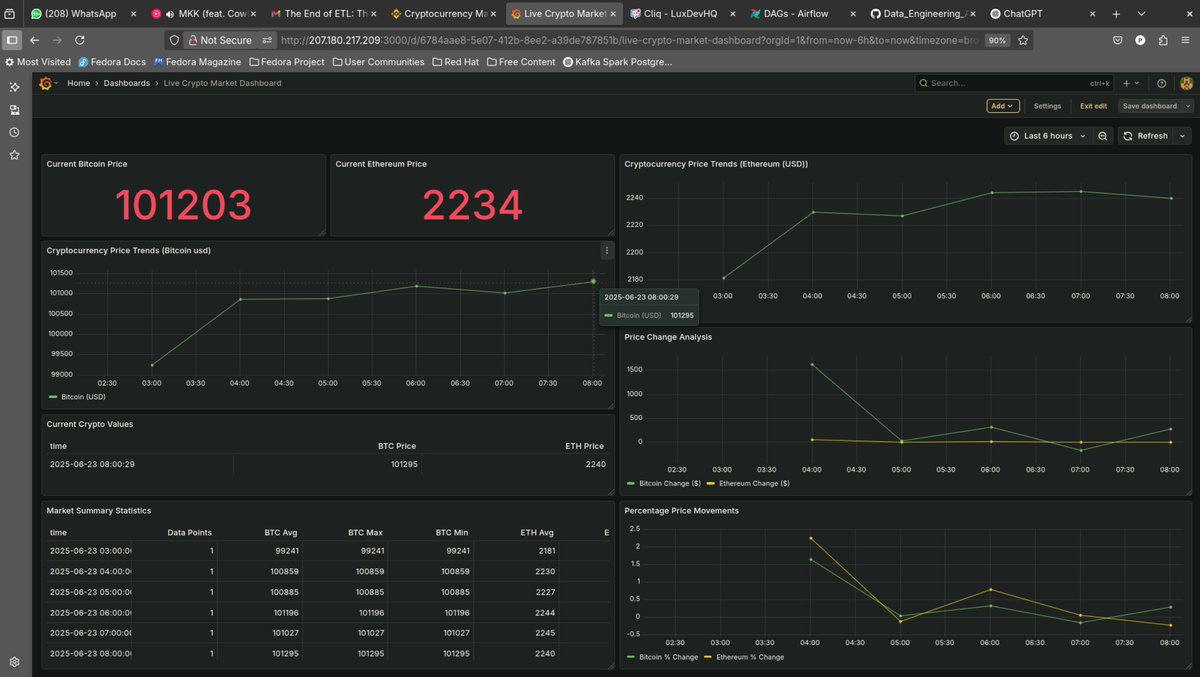Viewport: 1200px width, 677px height.
Task: Open the Firefox hamburger application menu
Action: [1187, 40]
